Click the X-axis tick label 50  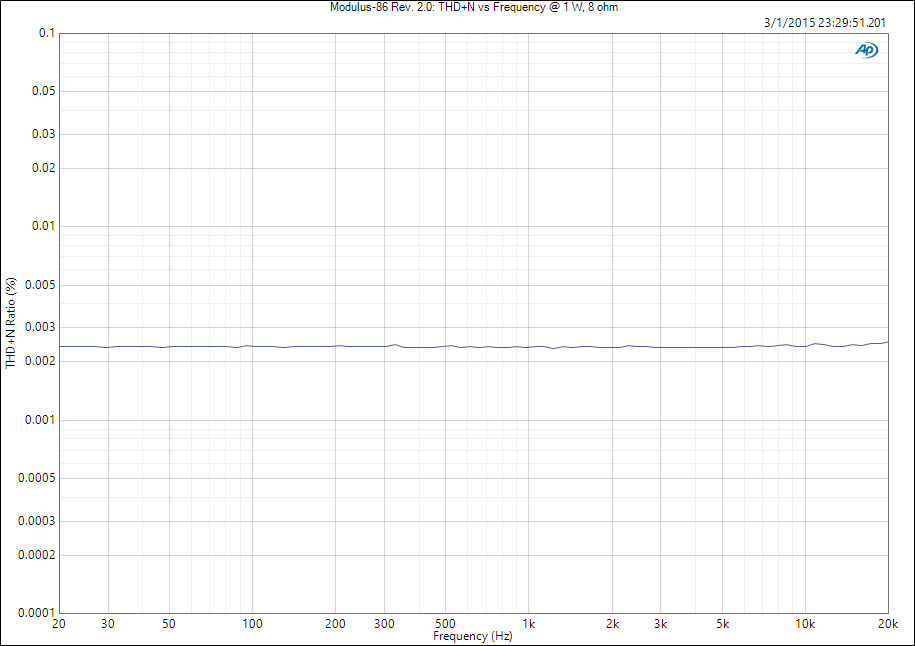(x=169, y=624)
